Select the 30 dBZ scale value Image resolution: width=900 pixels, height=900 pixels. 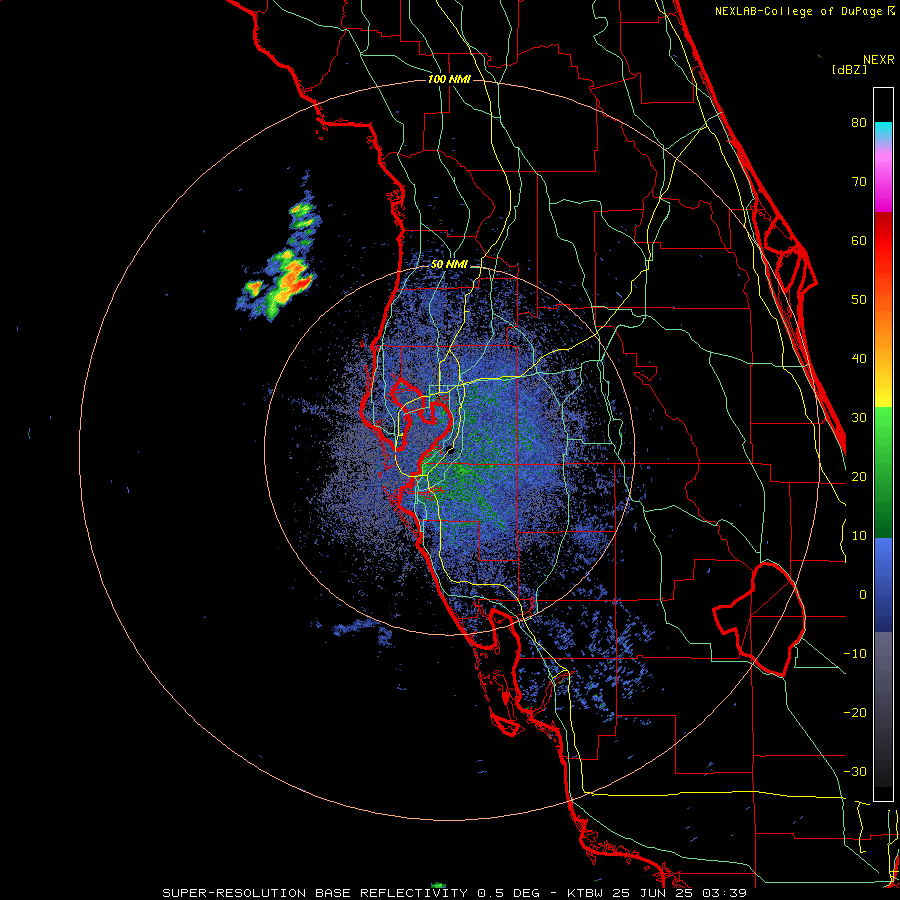pos(858,418)
